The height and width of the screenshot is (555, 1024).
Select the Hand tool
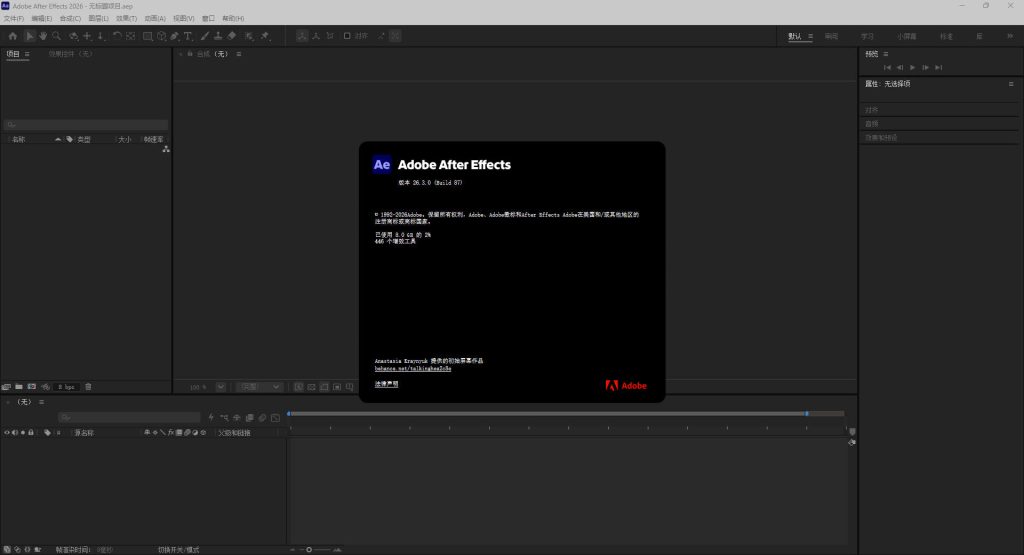43,36
